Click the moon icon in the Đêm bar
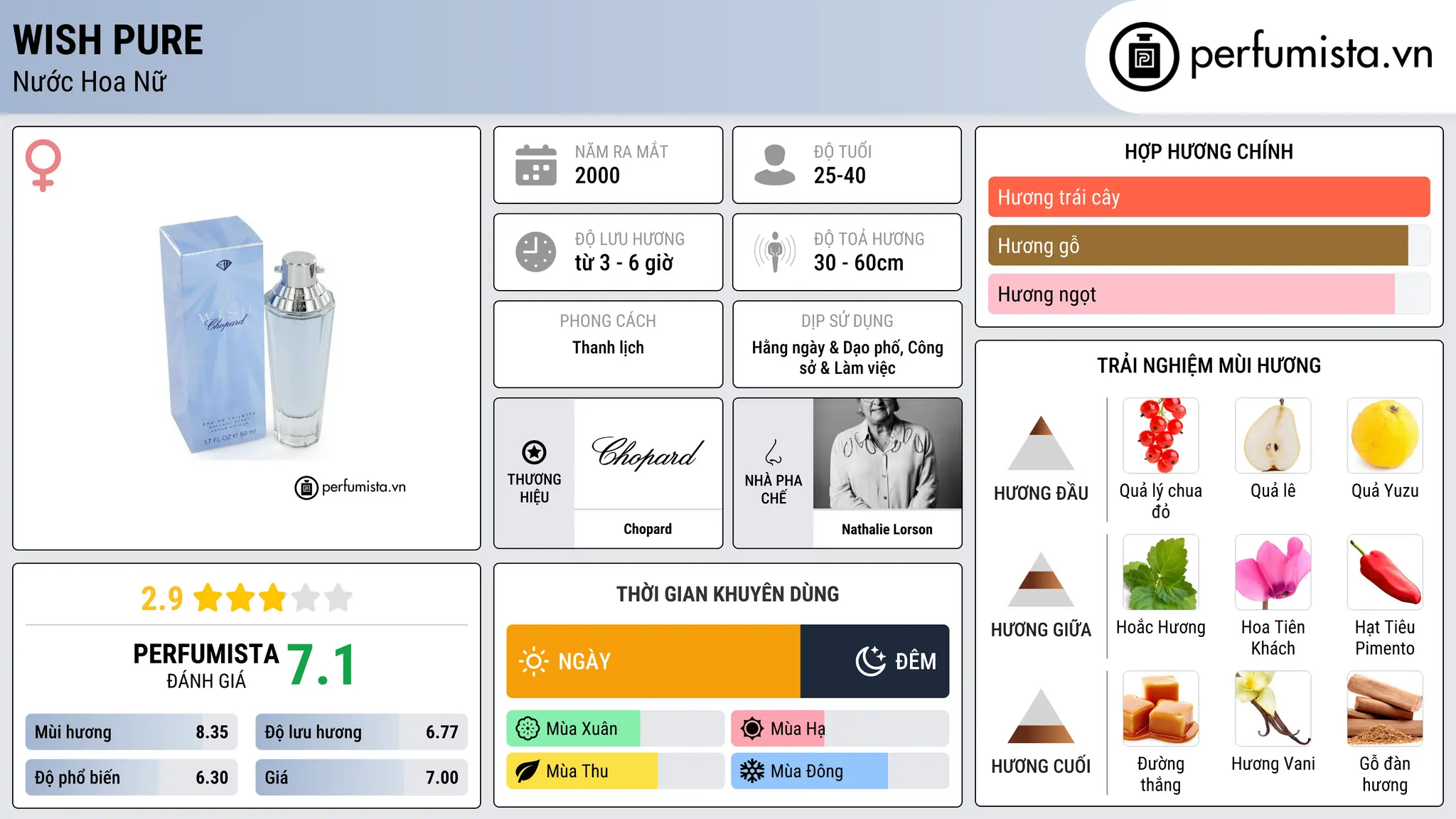This screenshot has height=819, width=1456. 871,661
